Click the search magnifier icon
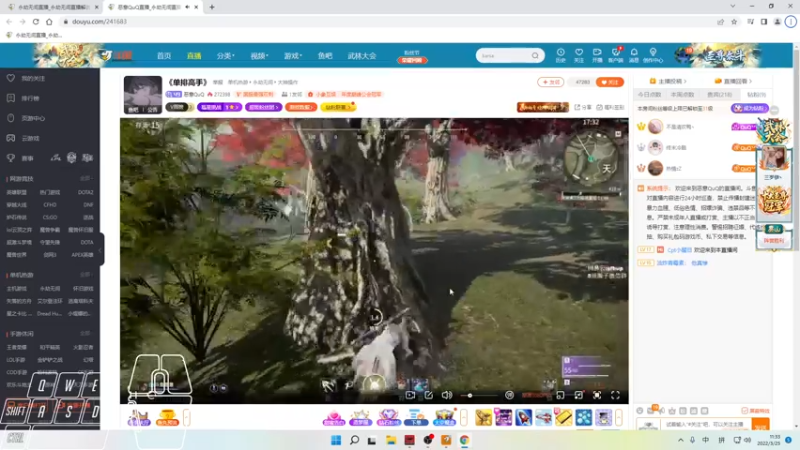800x450 pixels. point(535,55)
